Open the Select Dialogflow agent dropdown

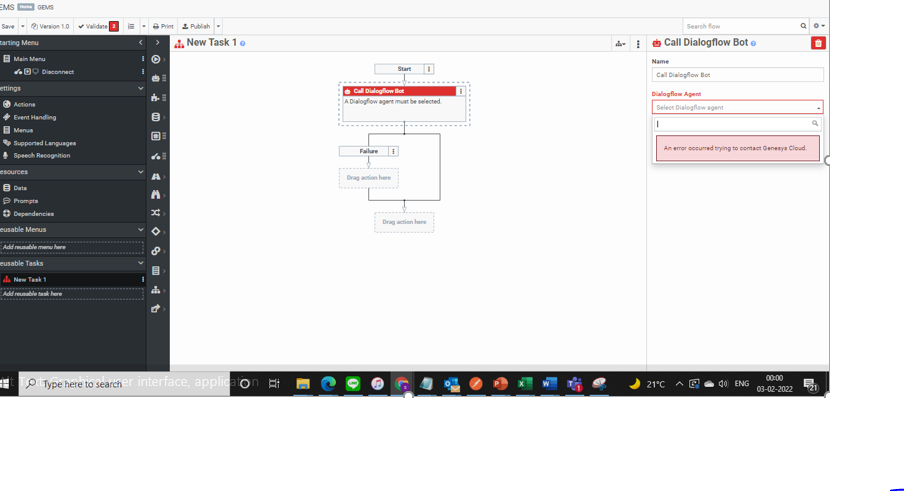(737, 108)
